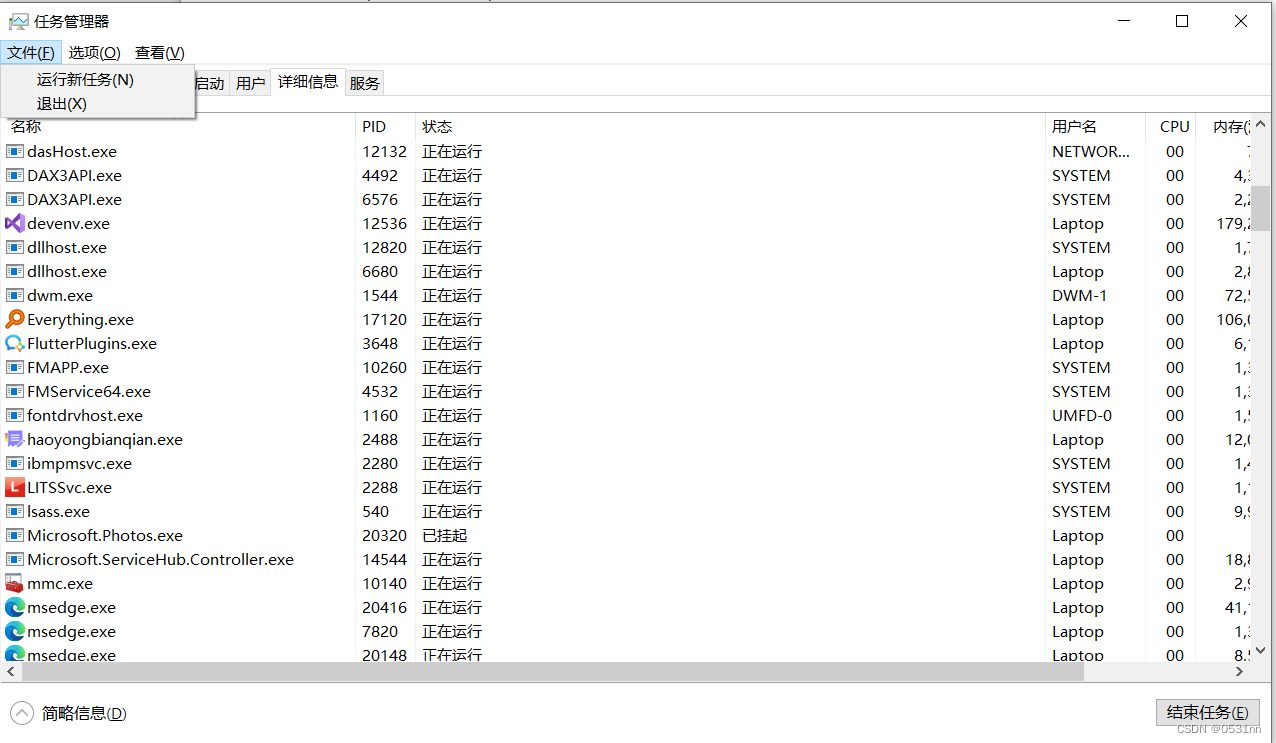Click the DAX3API.exe icon with PID 4492
The width and height of the screenshot is (1276, 743).
(15, 176)
